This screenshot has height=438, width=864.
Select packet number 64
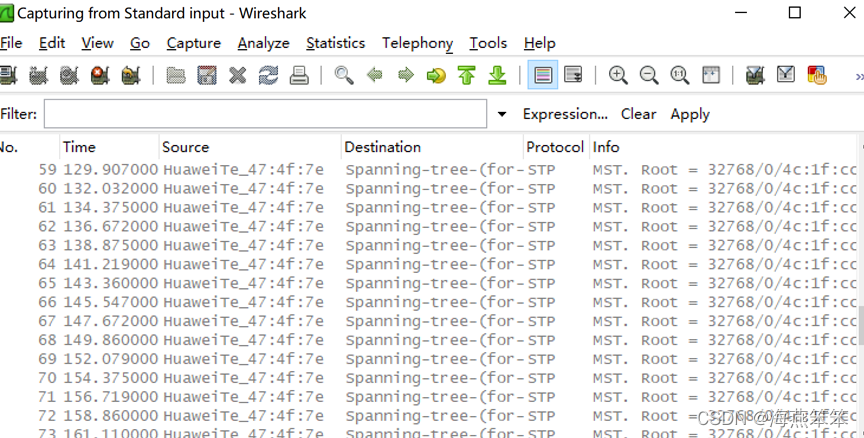pos(429,264)
